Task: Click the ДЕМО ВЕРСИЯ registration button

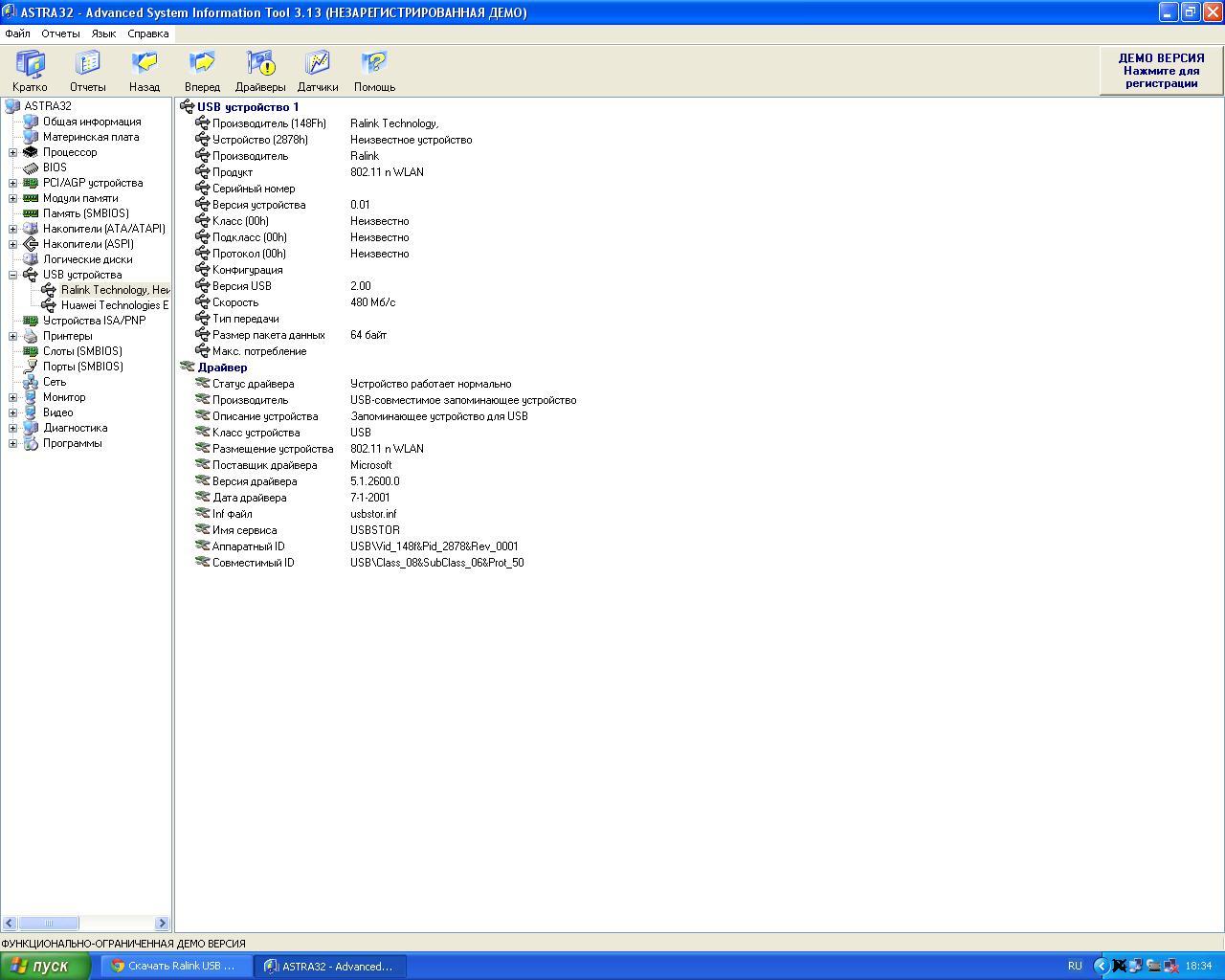Action: point(1161,71)
